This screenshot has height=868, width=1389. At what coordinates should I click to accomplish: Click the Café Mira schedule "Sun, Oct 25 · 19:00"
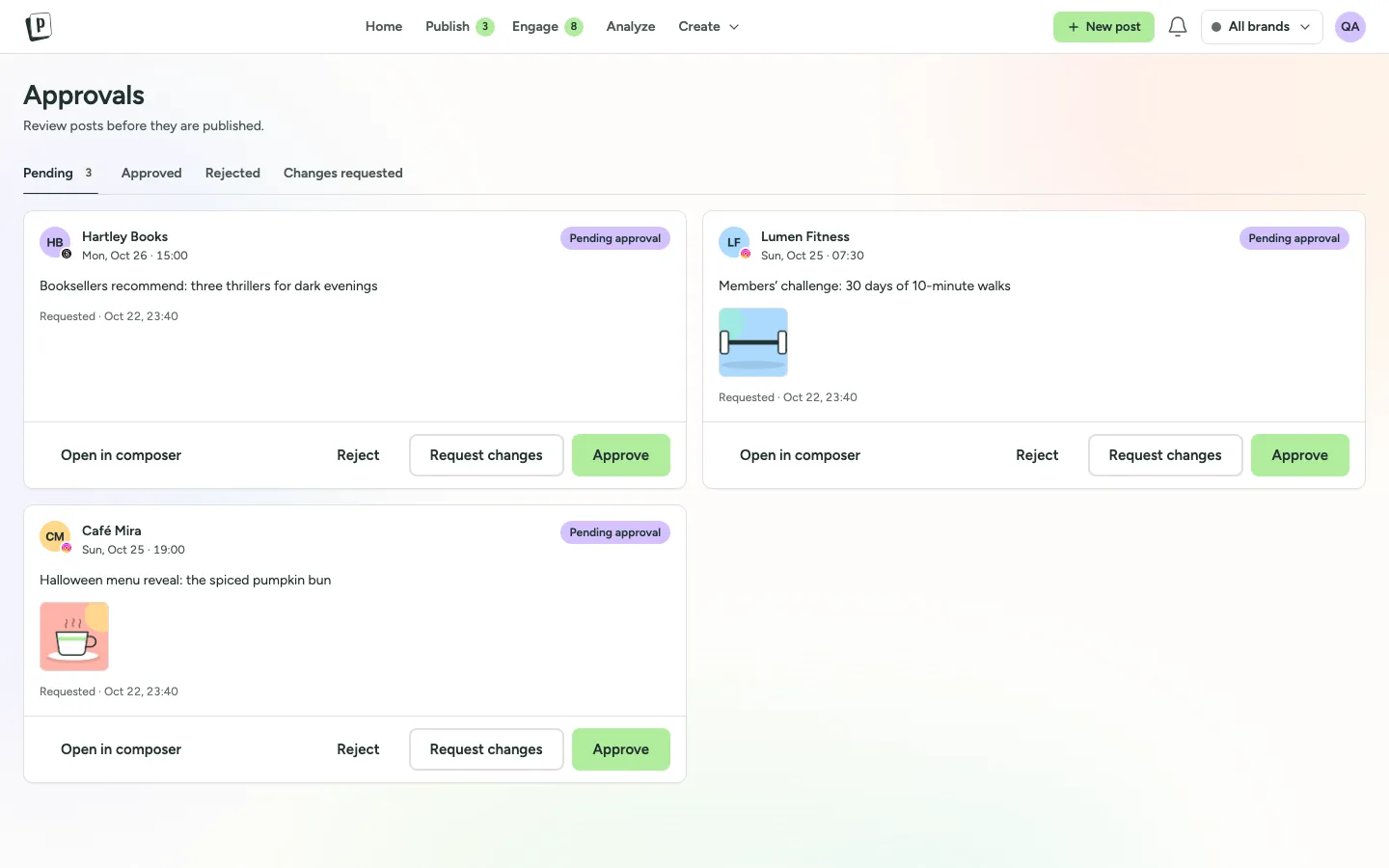[133, 550]
